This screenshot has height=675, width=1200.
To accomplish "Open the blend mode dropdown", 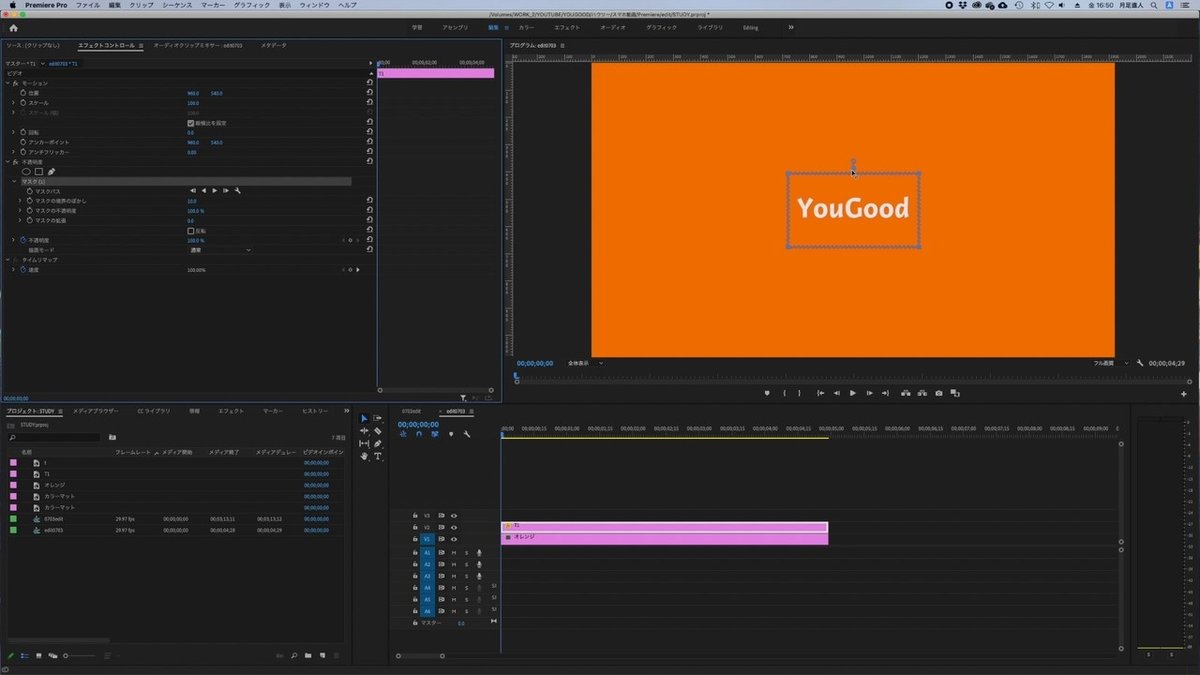I will point(220,250).
